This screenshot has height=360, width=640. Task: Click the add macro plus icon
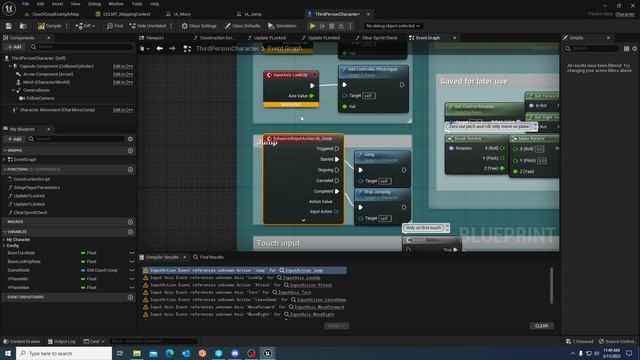click(x=130, y=222)
